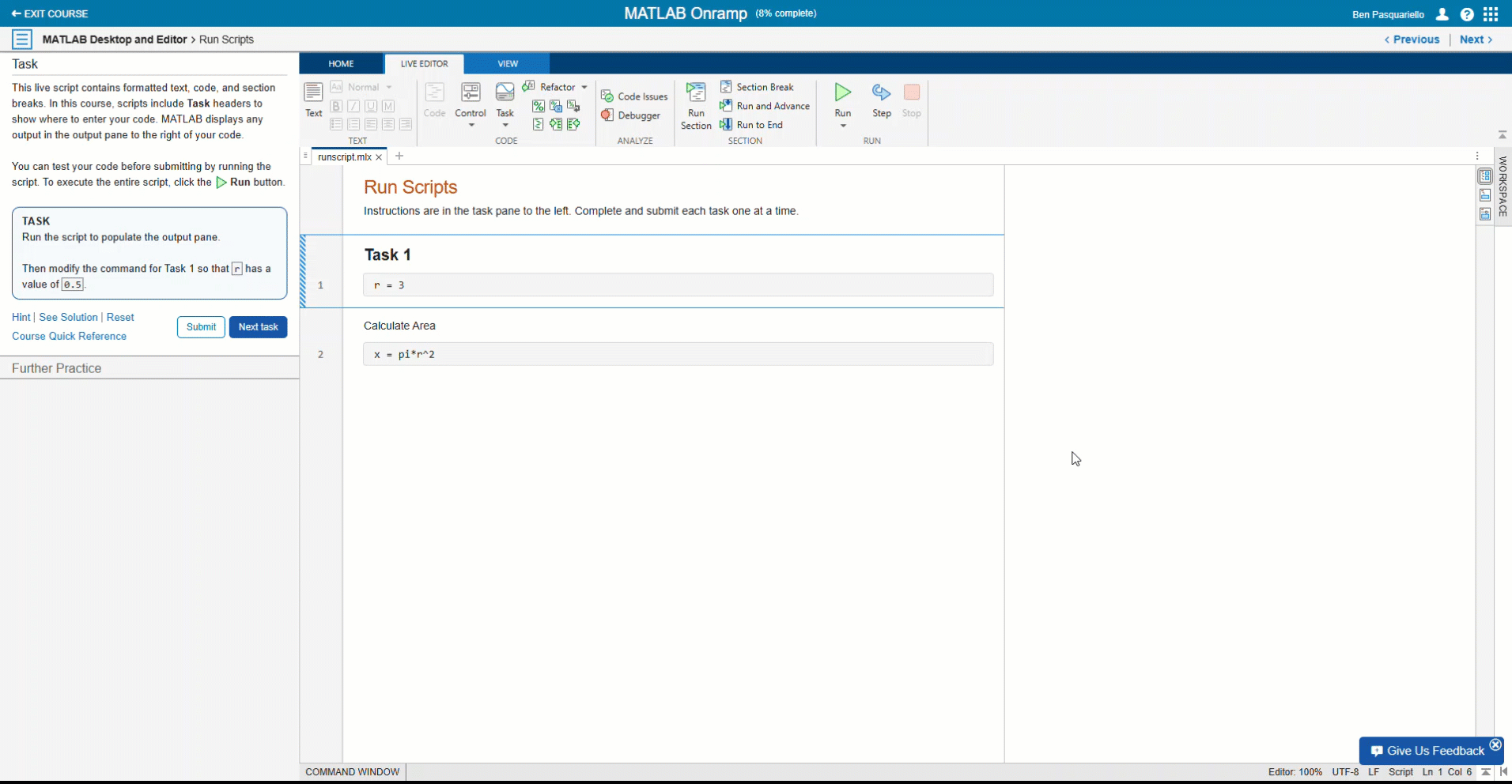The height and width of the screenshot is (784, 1512).
Task: Go to Previous lesson
Action: point(1412,40)
